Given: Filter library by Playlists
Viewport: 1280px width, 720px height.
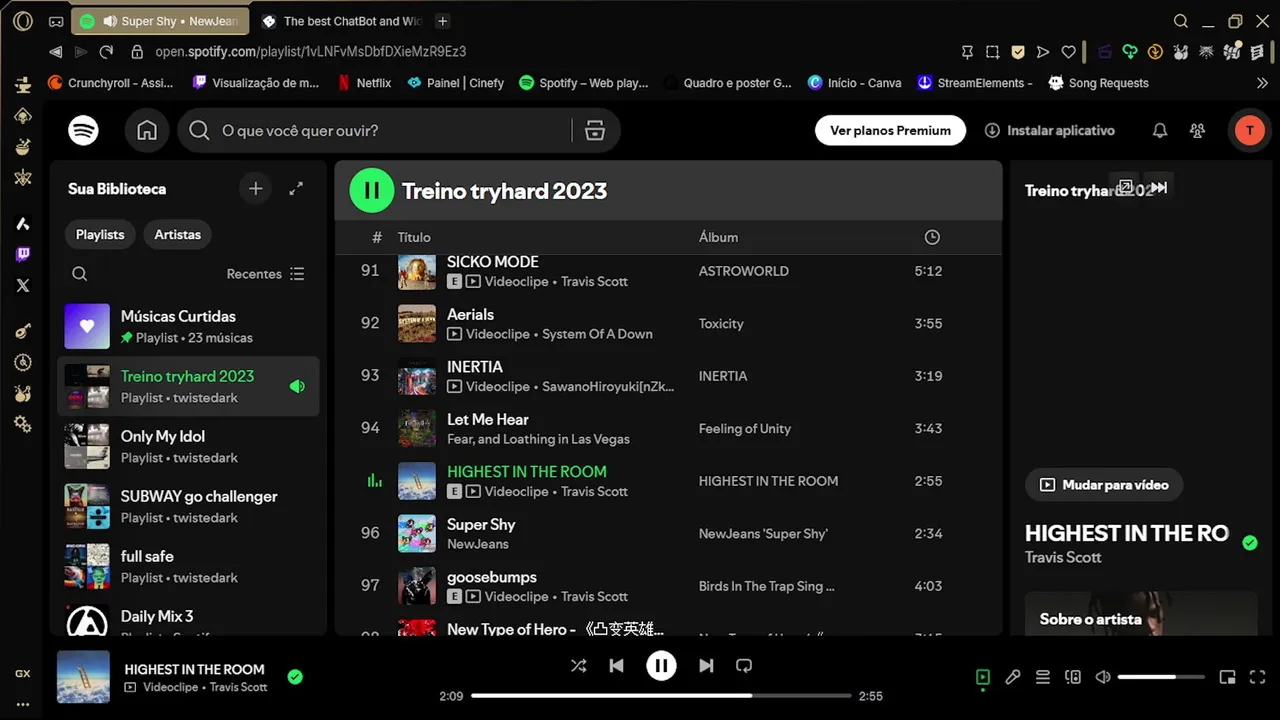Looking at the screenshot, I should tap(100, 234).
